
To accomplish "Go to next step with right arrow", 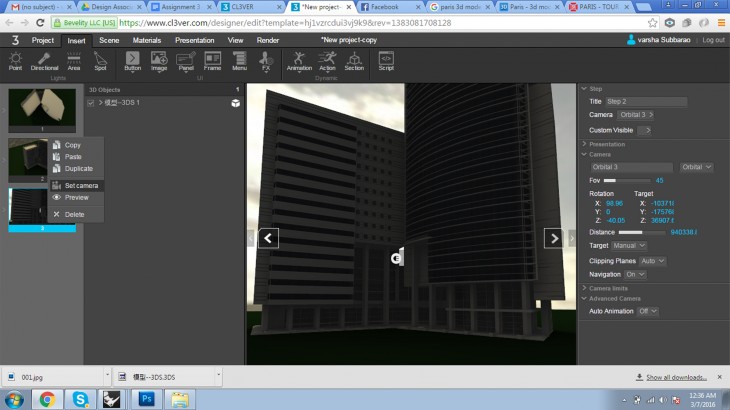I will tap(553, 238).
